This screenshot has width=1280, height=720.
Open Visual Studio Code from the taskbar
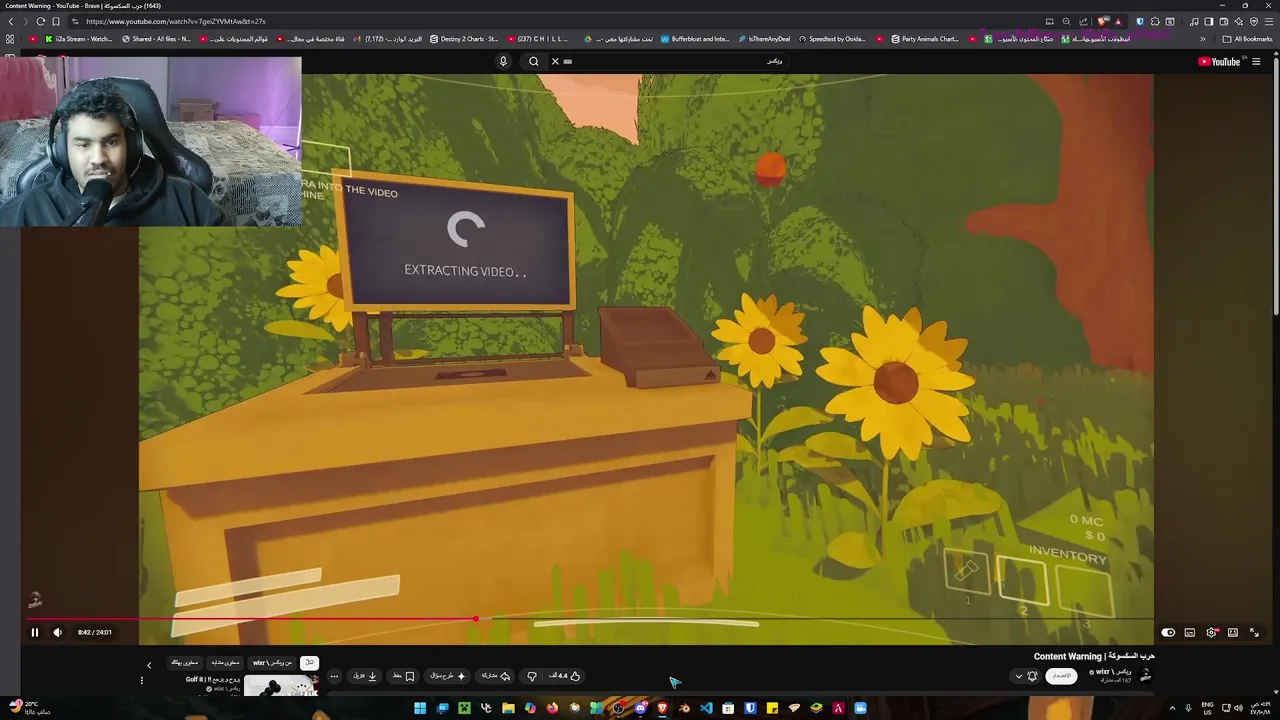pyautogui.click(x=706, y=708)
